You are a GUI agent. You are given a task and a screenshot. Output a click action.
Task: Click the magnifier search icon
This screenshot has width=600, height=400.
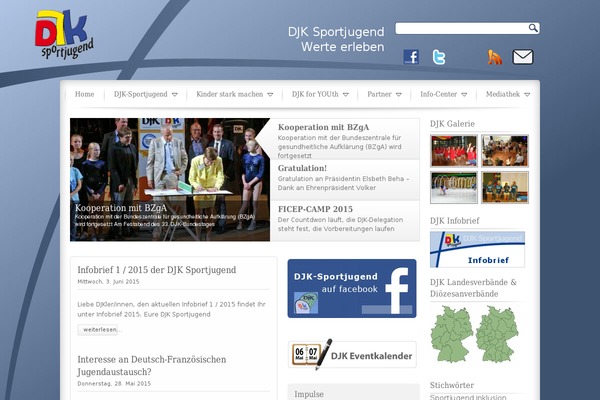[533, 28]
